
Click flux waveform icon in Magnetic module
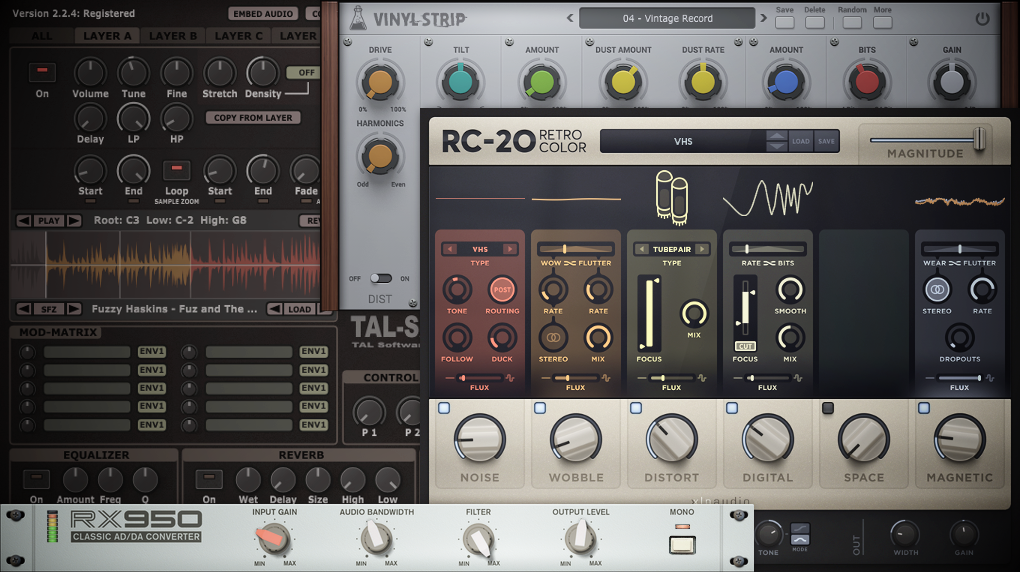click(989, 378)
